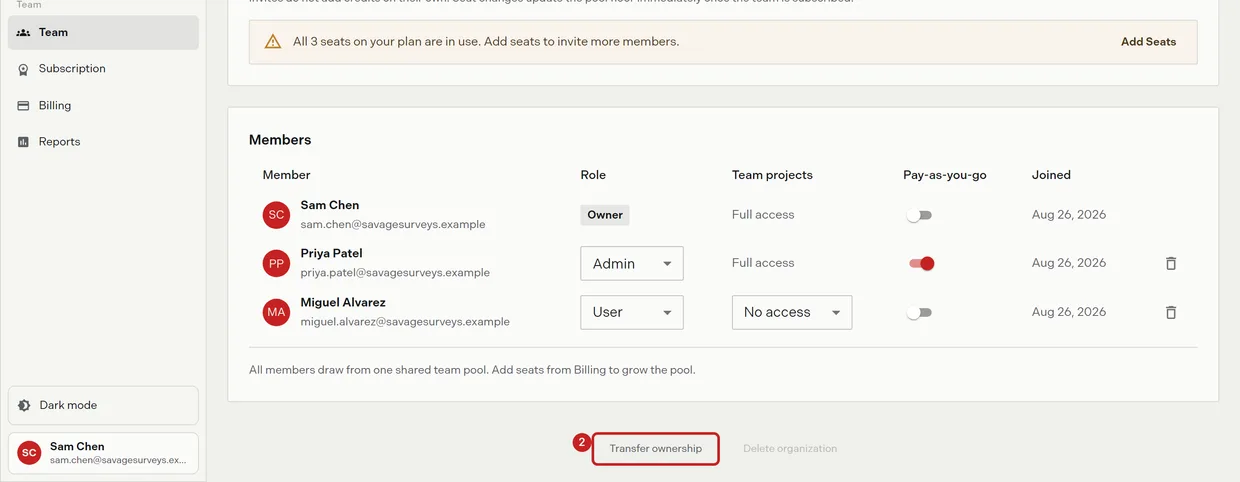The width and height of the screenshot is (1240, 482).
Task: Open the Billing sidebar item
Action: [x=103, y=105]
